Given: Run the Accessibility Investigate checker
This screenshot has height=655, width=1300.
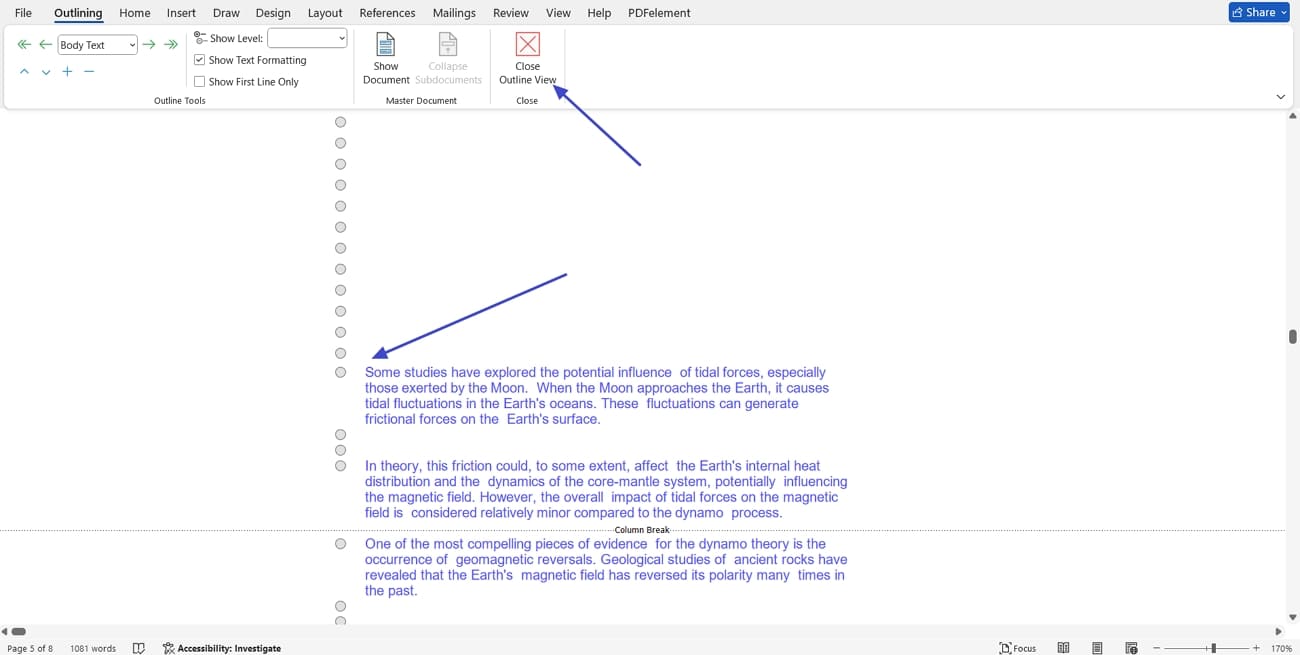Looking at the screenshot, I should 221,648.
